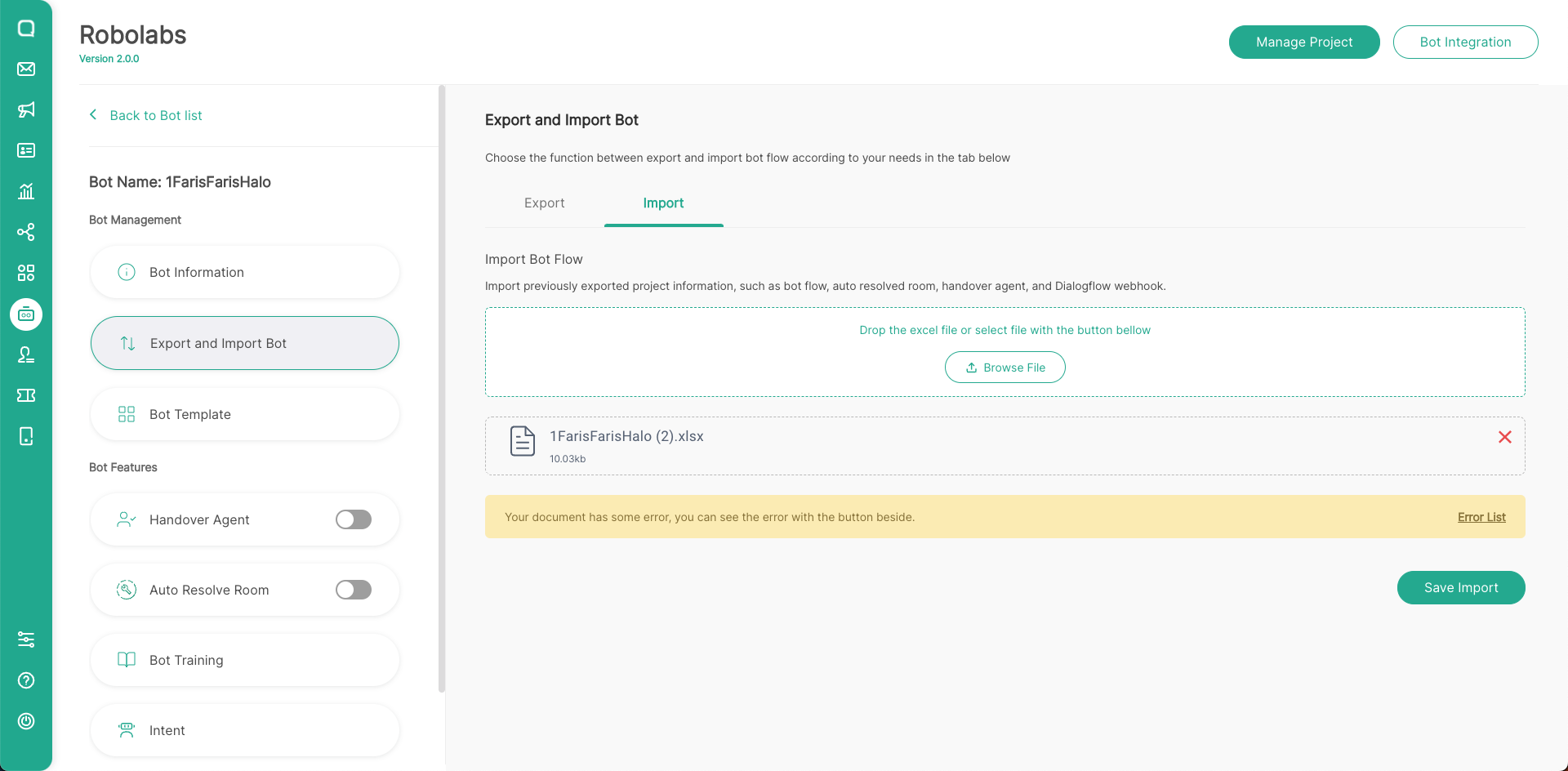Select the Import tab
The image size is (1568, 771).
[x=663, y=203]
